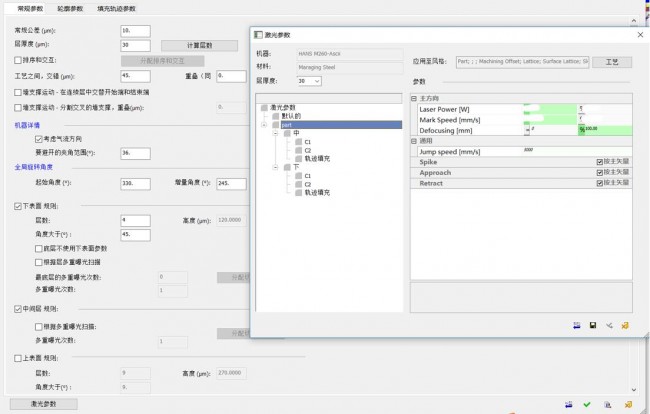Viewport: 650px width, 414px height.
Task: Click the grey share icon in laser dialog
Action: coord(609,325)
